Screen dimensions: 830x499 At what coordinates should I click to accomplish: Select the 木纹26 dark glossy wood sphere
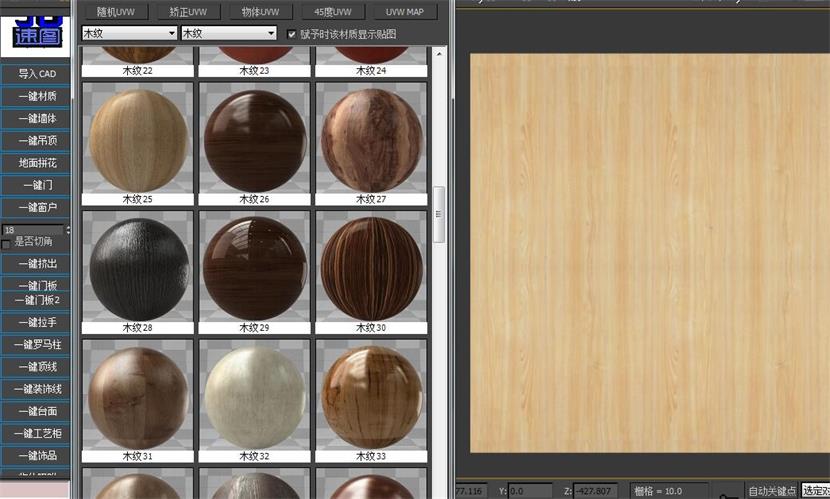coord(255,141)
